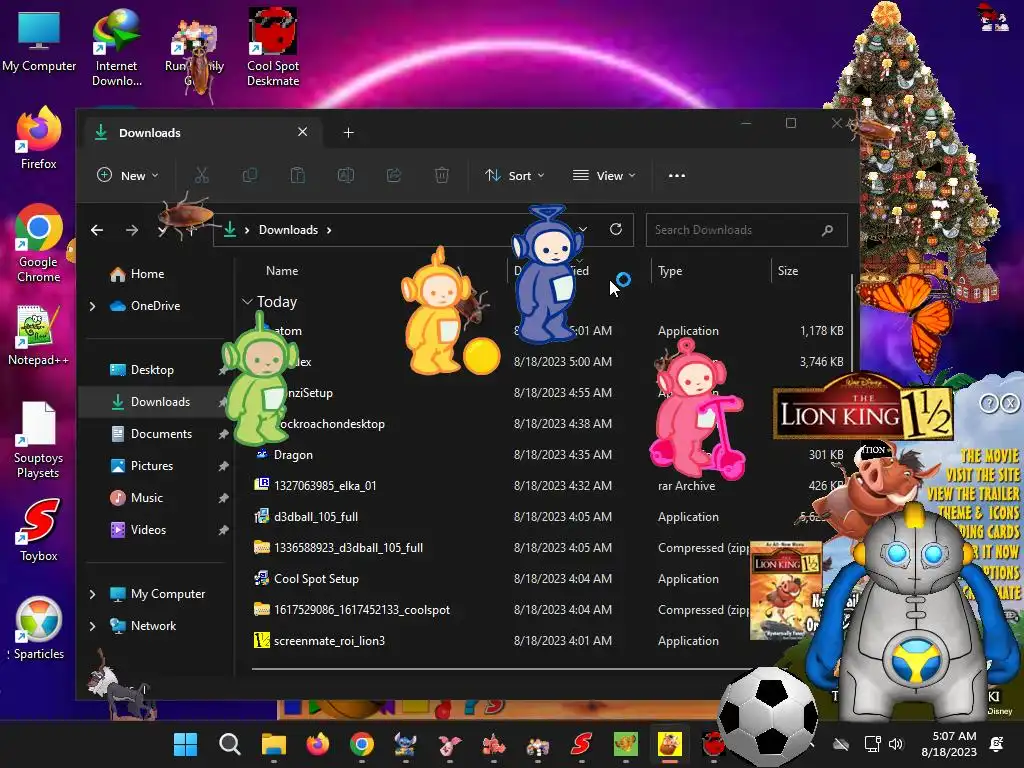Select Music in the navigation pane

pos(146,498)
